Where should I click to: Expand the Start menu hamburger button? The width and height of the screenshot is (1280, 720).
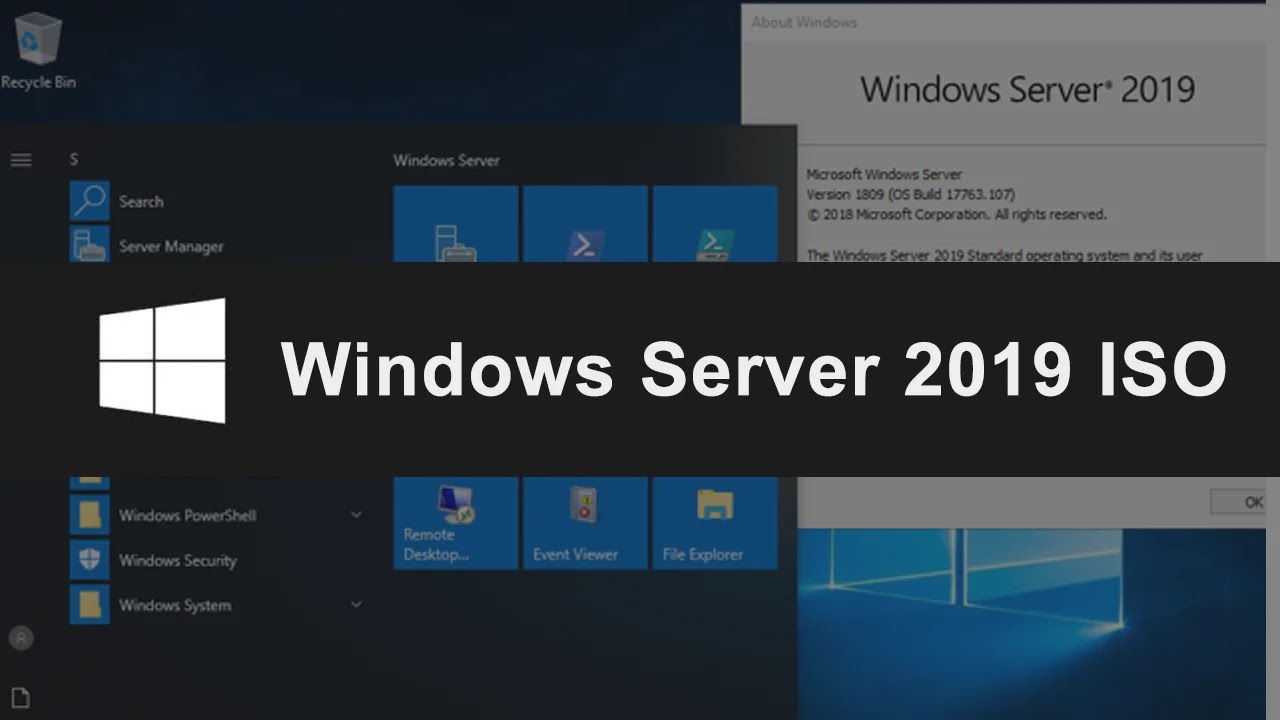coord(21,160)
